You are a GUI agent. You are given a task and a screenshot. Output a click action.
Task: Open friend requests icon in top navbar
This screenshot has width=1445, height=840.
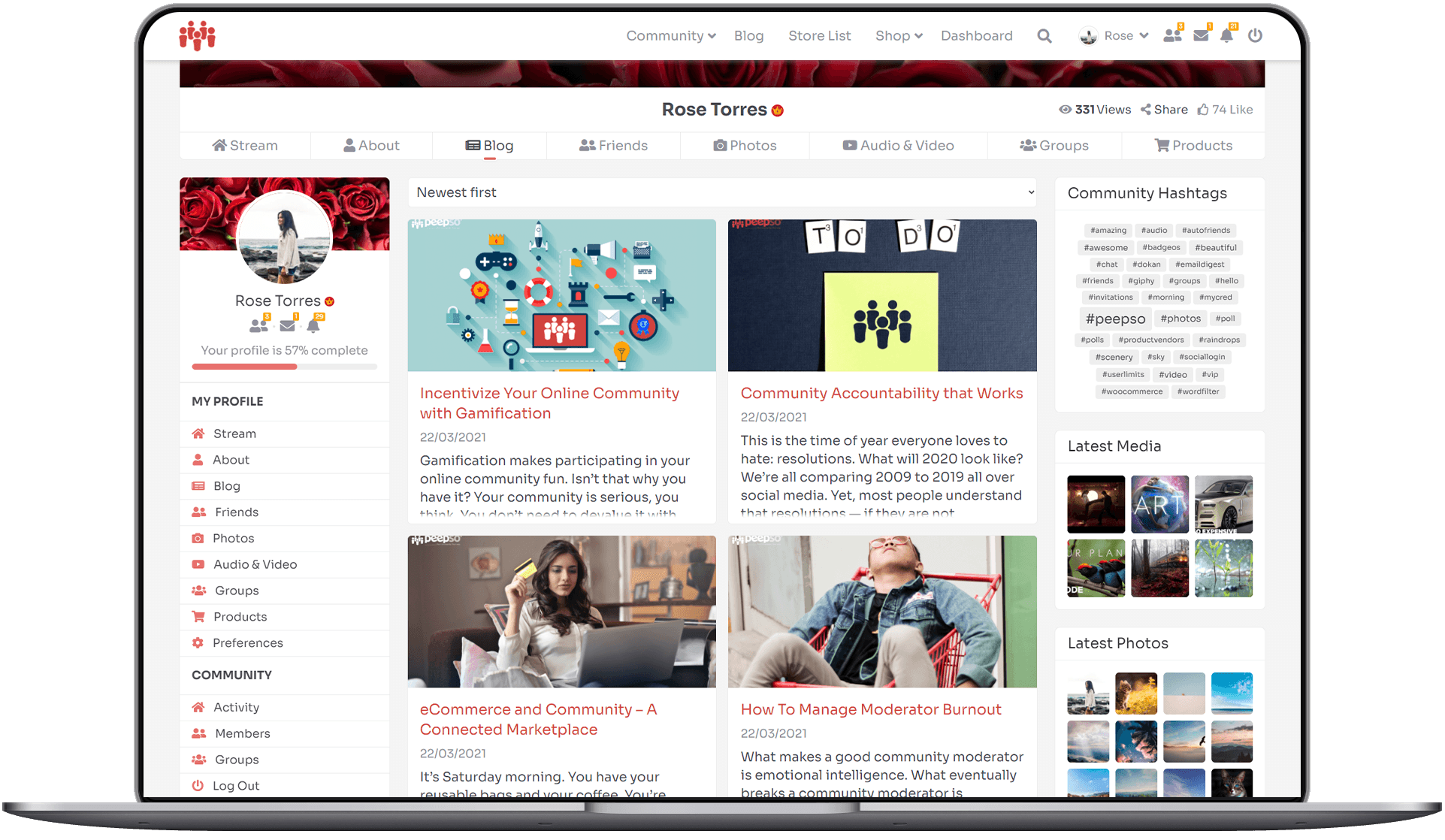point(1172,35)
